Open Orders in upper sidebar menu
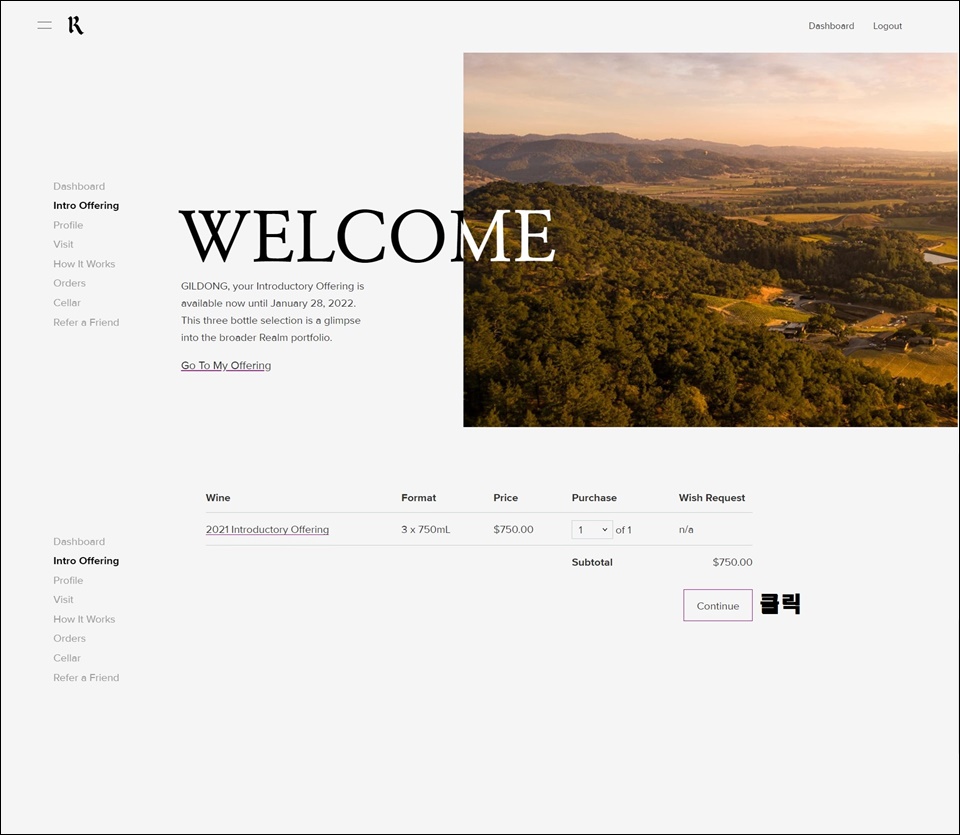This screenshot has height=835, width=960. click(x=69, y=283)
